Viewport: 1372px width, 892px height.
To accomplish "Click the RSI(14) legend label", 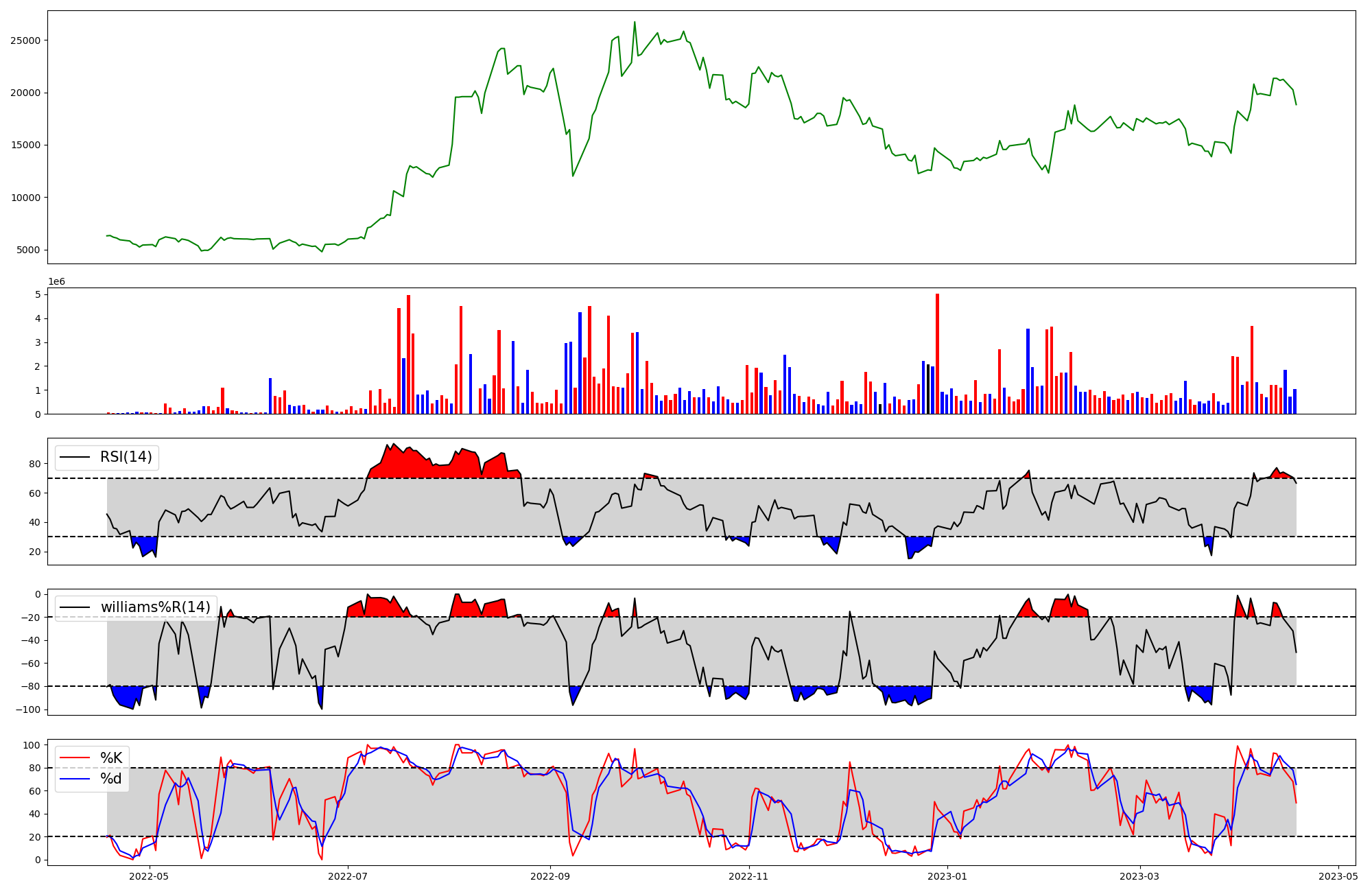I will (x=126, y=457).
